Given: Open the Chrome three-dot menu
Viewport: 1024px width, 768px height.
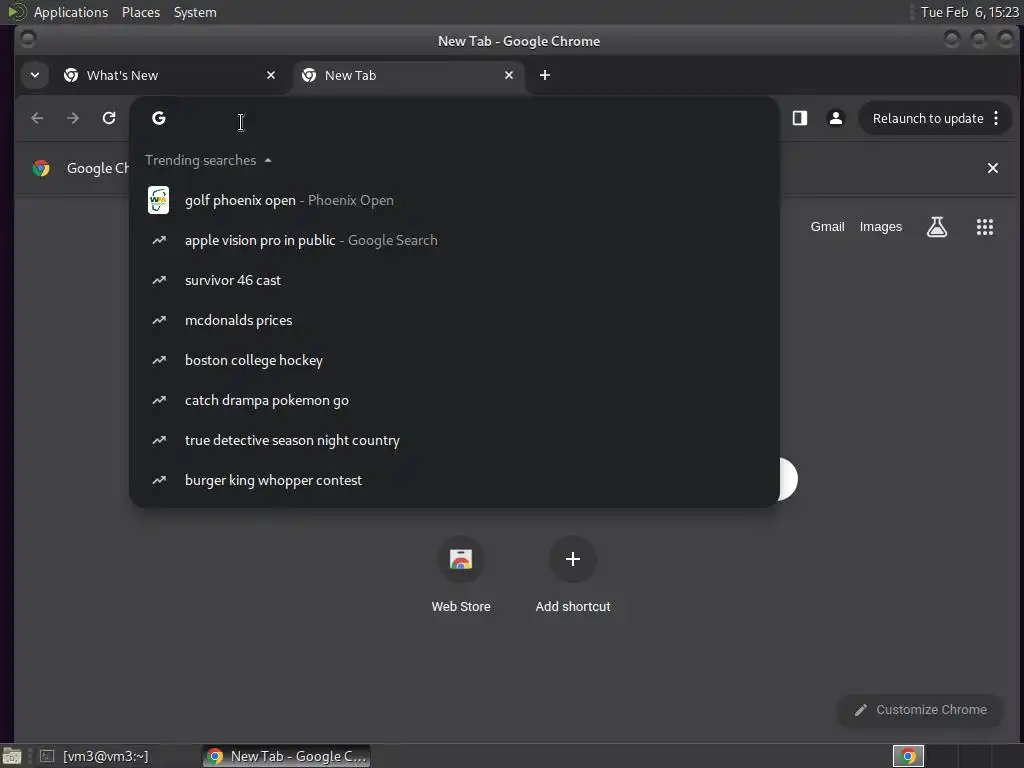Looking at the screenshot, I should pyautogui.click(x=996, y=118).
